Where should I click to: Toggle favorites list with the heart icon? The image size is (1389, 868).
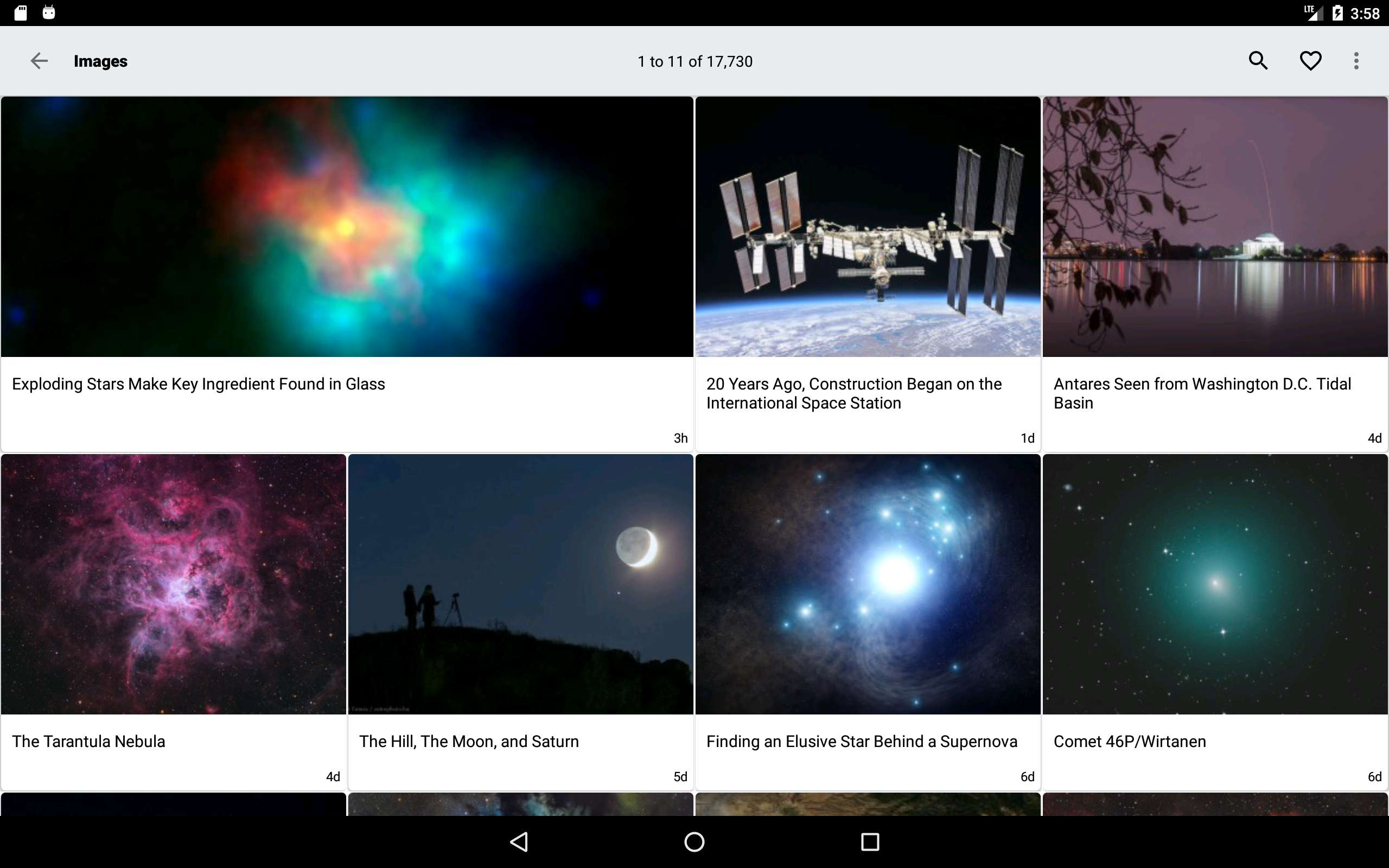pos(1310,60)
